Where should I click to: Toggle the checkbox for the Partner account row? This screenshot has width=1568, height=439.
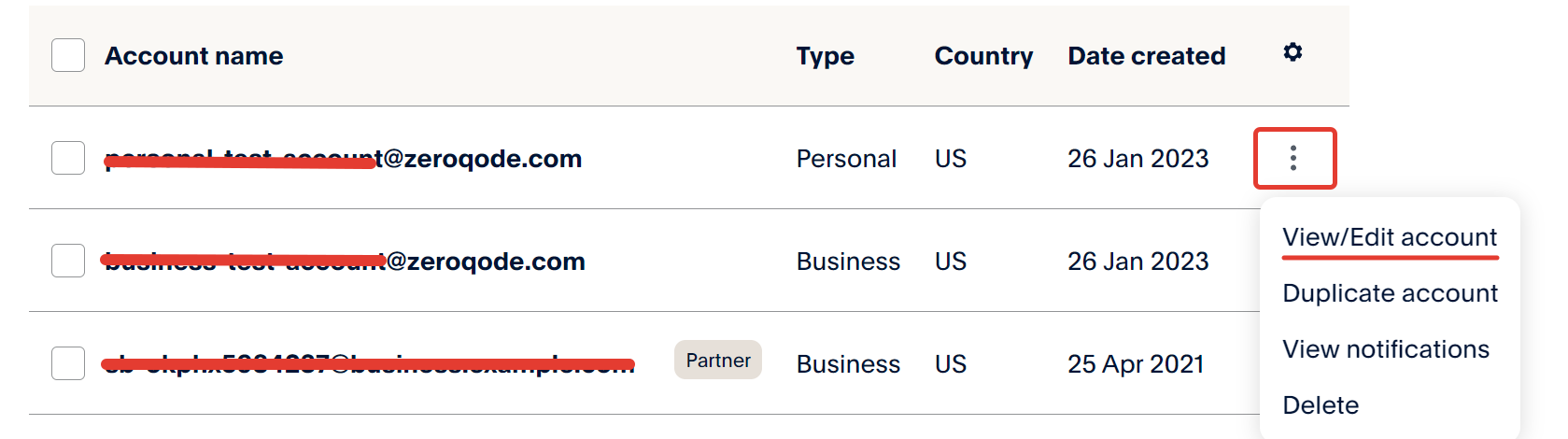[x=68, y=363]
